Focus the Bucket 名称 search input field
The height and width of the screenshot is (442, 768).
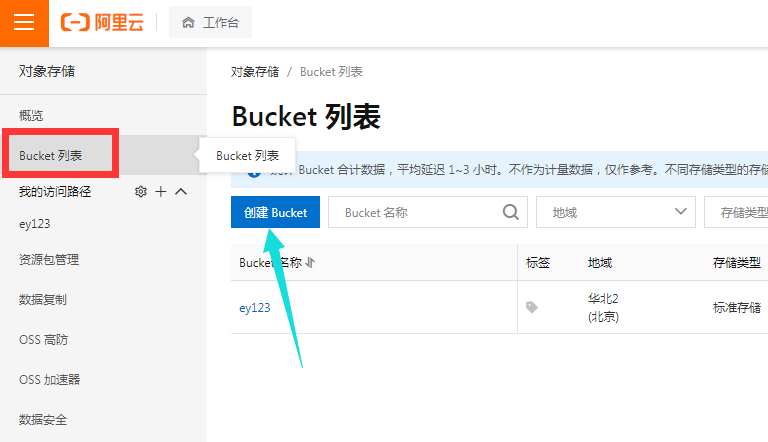coord(415,212)
